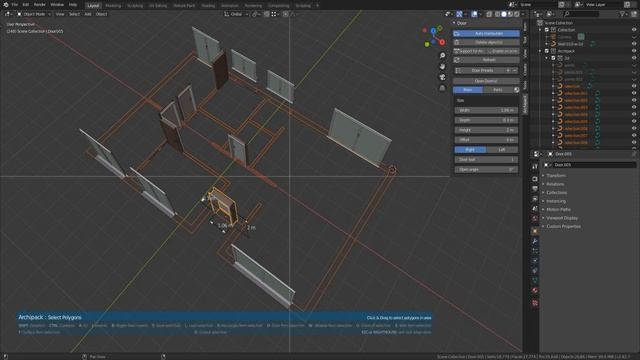Select the Main tab in Door panel
The width and height of the screenshot is (640, 360).
(x=468, y=90)
